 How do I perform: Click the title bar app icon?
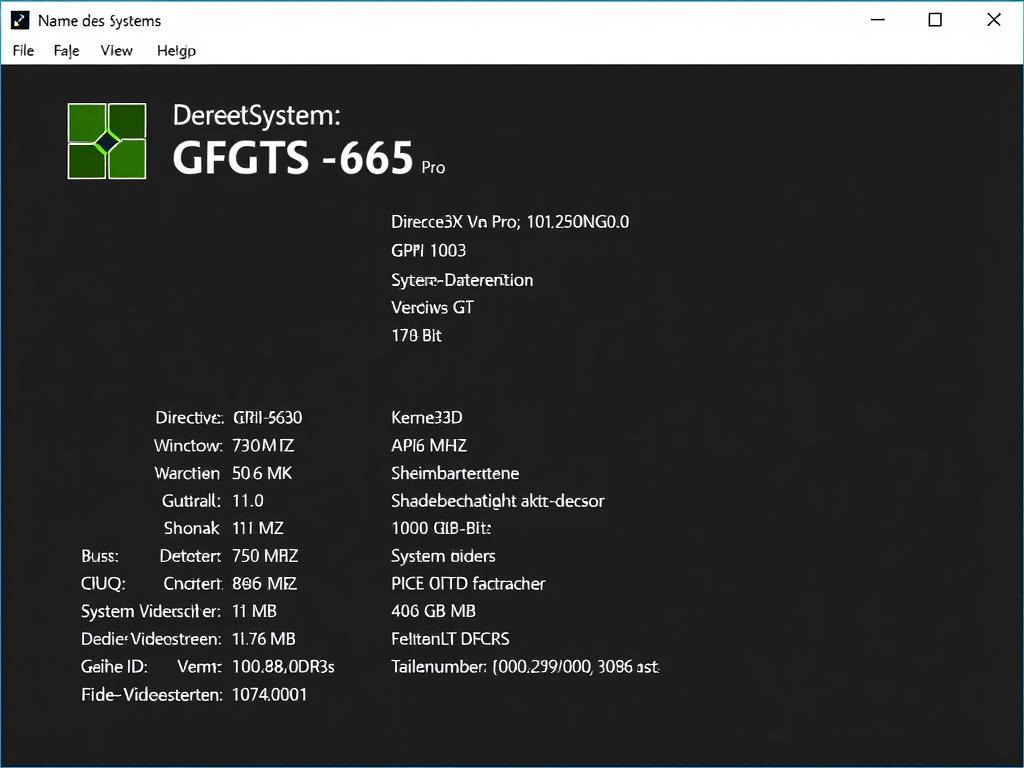(20, 21)
